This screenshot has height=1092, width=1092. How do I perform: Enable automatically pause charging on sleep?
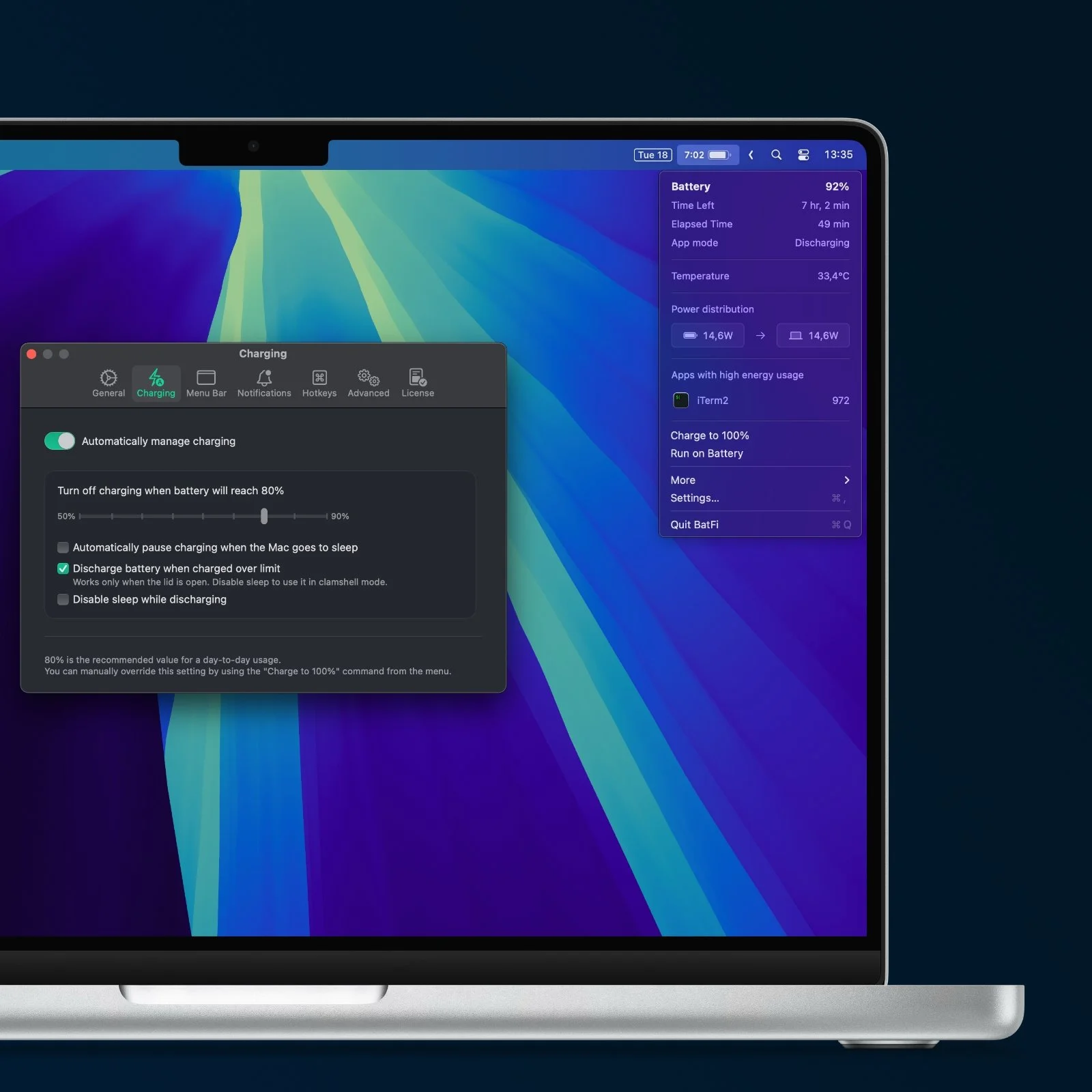pos(63,547)
